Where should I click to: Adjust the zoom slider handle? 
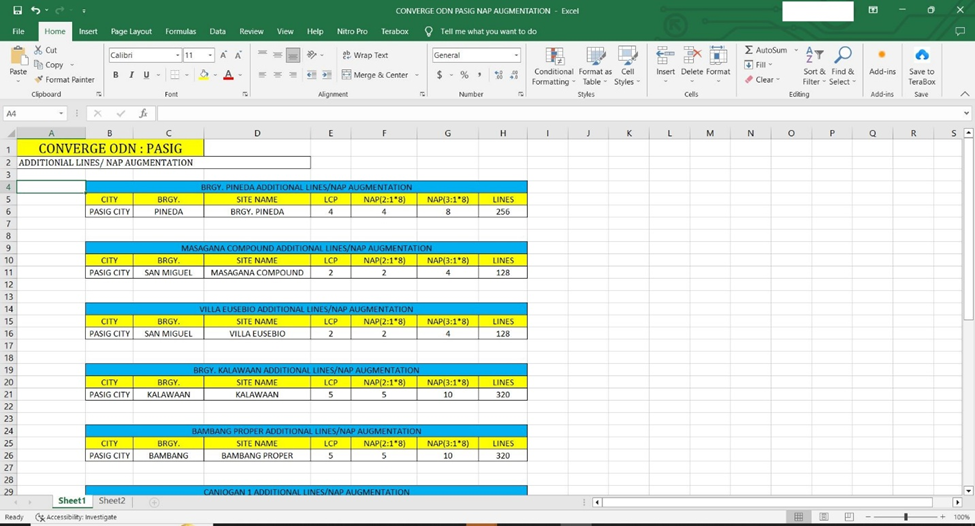tap(906, 517)
